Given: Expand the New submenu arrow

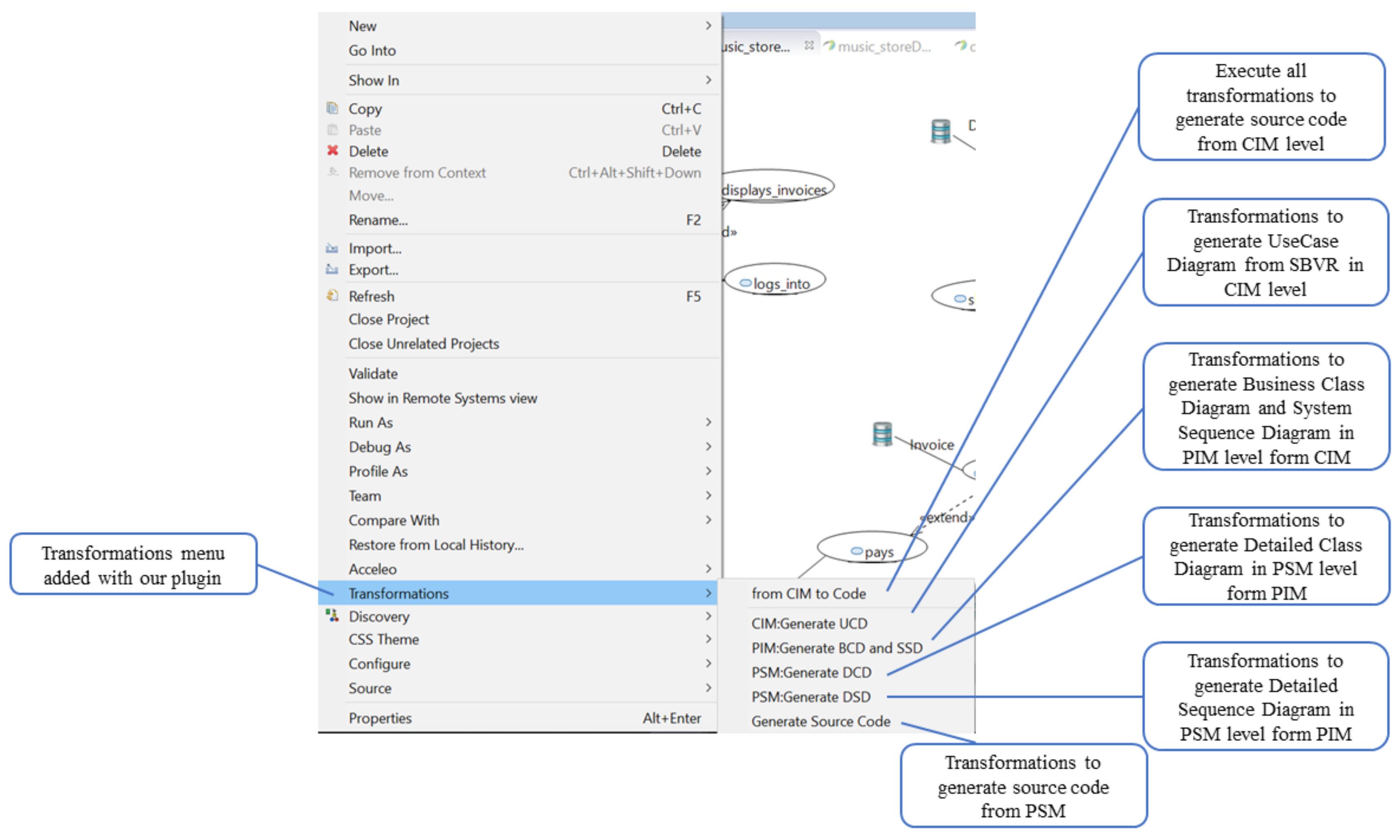Looking at the screenshot, I should click(708, 26).
